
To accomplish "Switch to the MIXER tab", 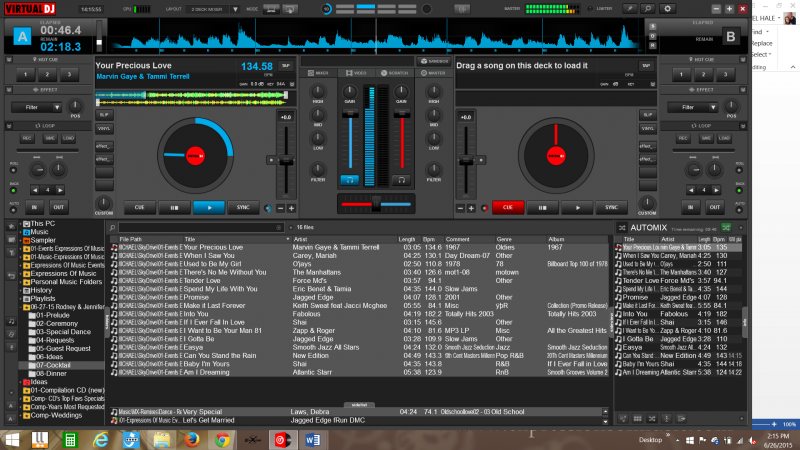I will tap(318, 73).
